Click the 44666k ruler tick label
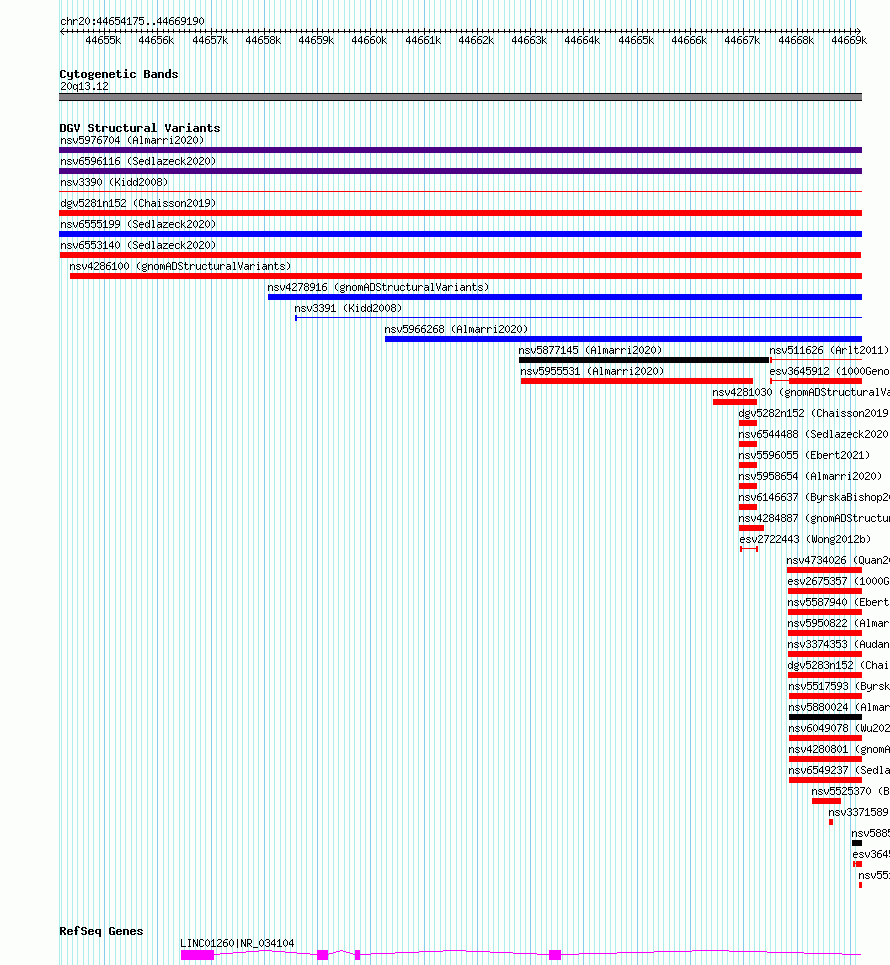The image size is (890, 965). (689, 41)
